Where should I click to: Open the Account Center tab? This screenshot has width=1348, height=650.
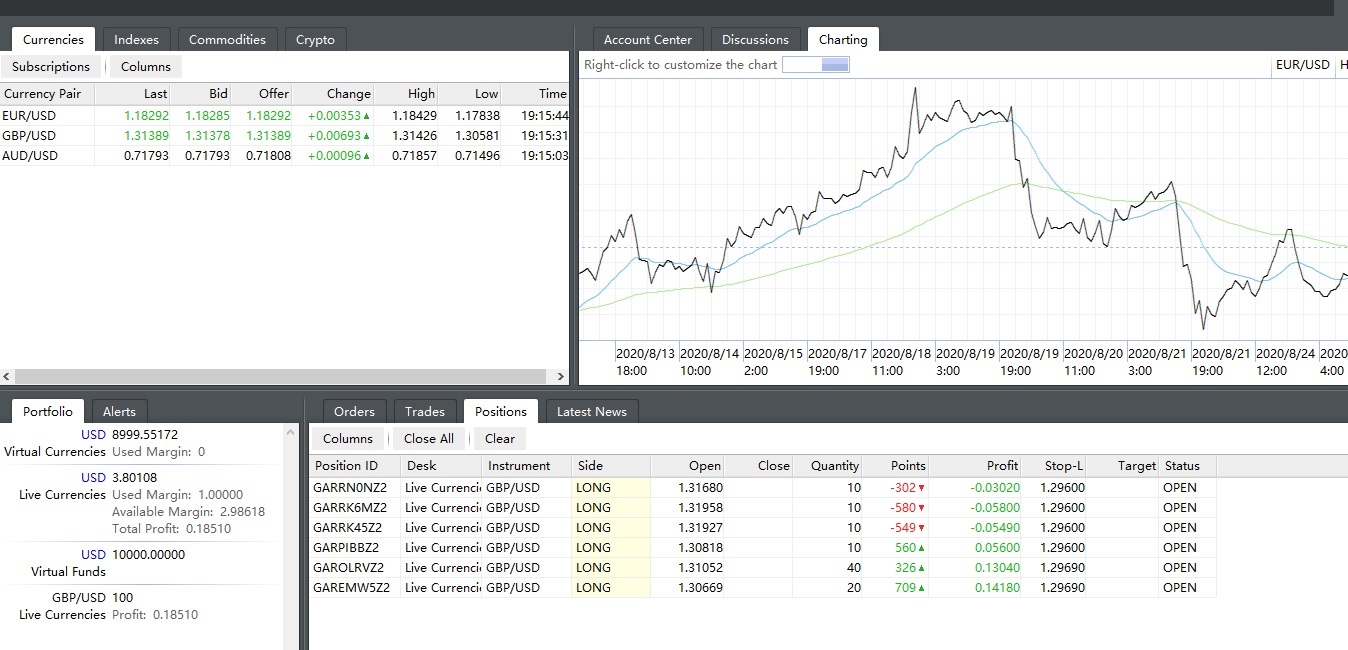pyautogui.click(x=647, y=40)
